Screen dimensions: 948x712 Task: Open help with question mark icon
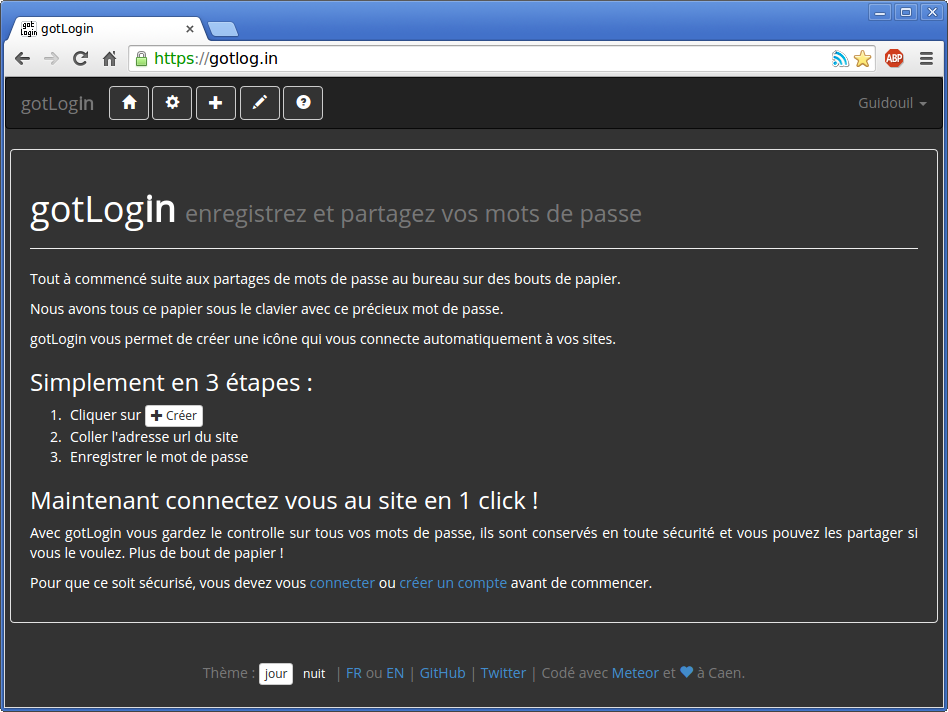coord(303,103)
